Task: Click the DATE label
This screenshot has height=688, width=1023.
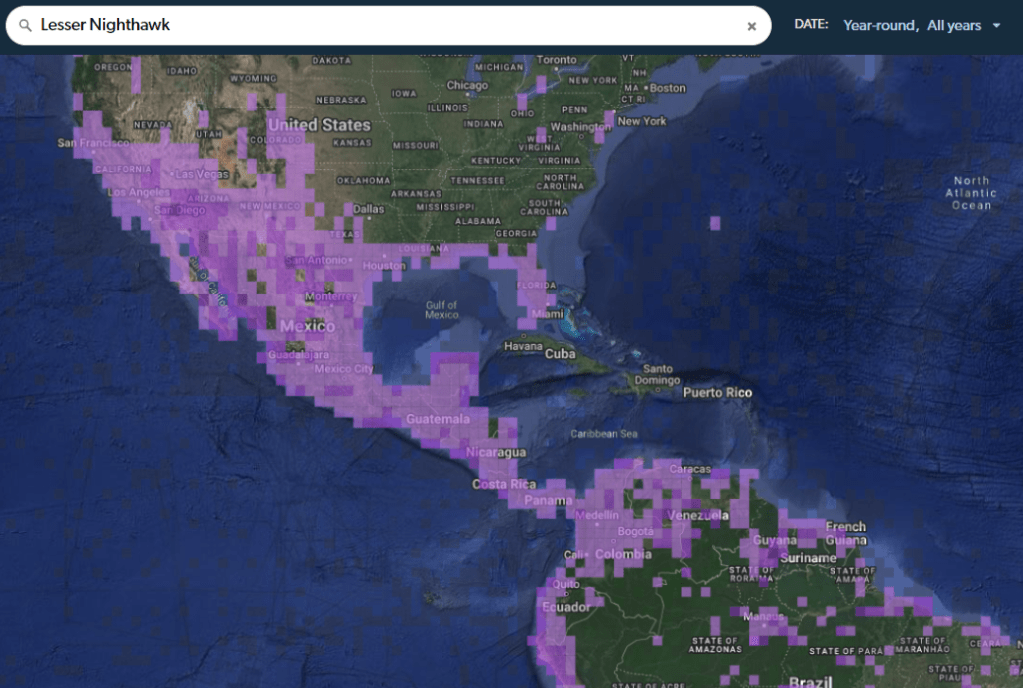Action: point(811,25)
